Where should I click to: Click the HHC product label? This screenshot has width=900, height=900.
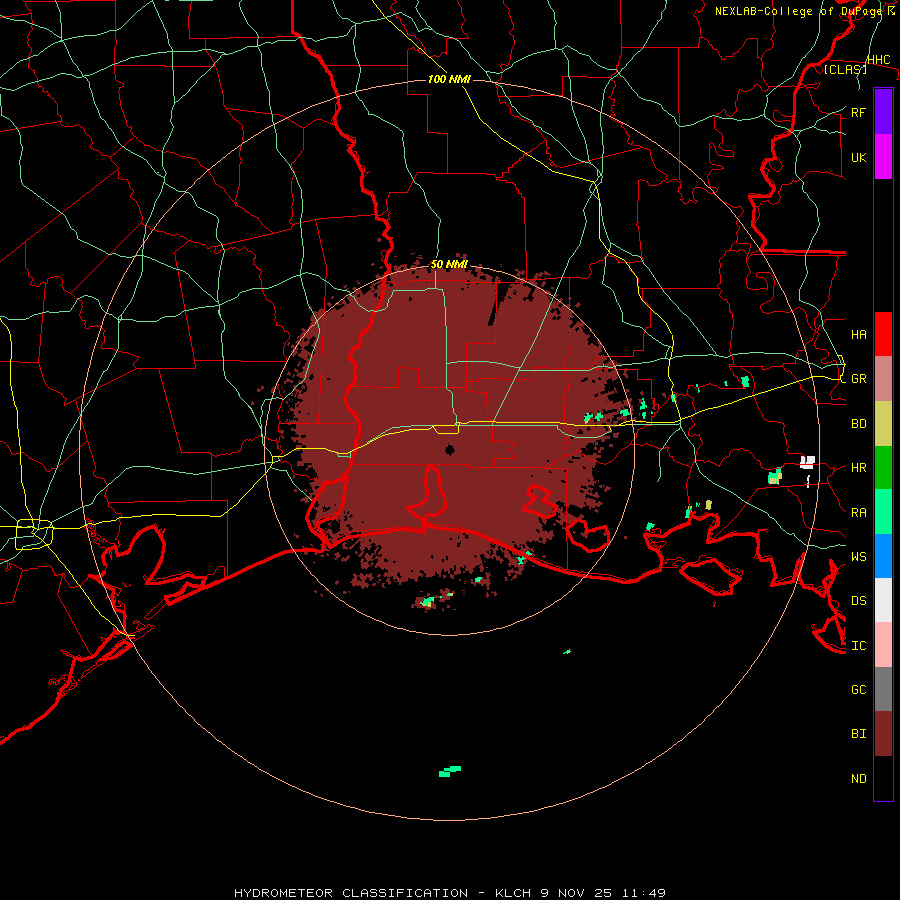(878, 60)
